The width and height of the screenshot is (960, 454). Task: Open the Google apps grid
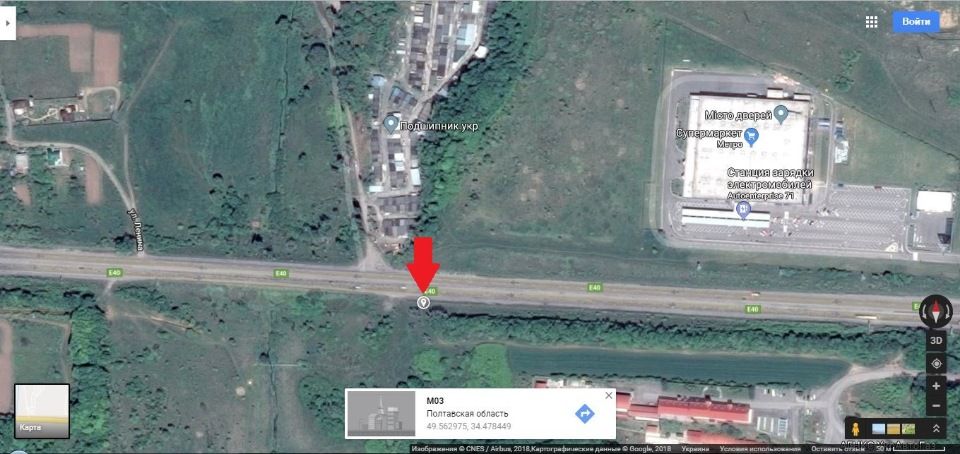click(x=871, y=22)
